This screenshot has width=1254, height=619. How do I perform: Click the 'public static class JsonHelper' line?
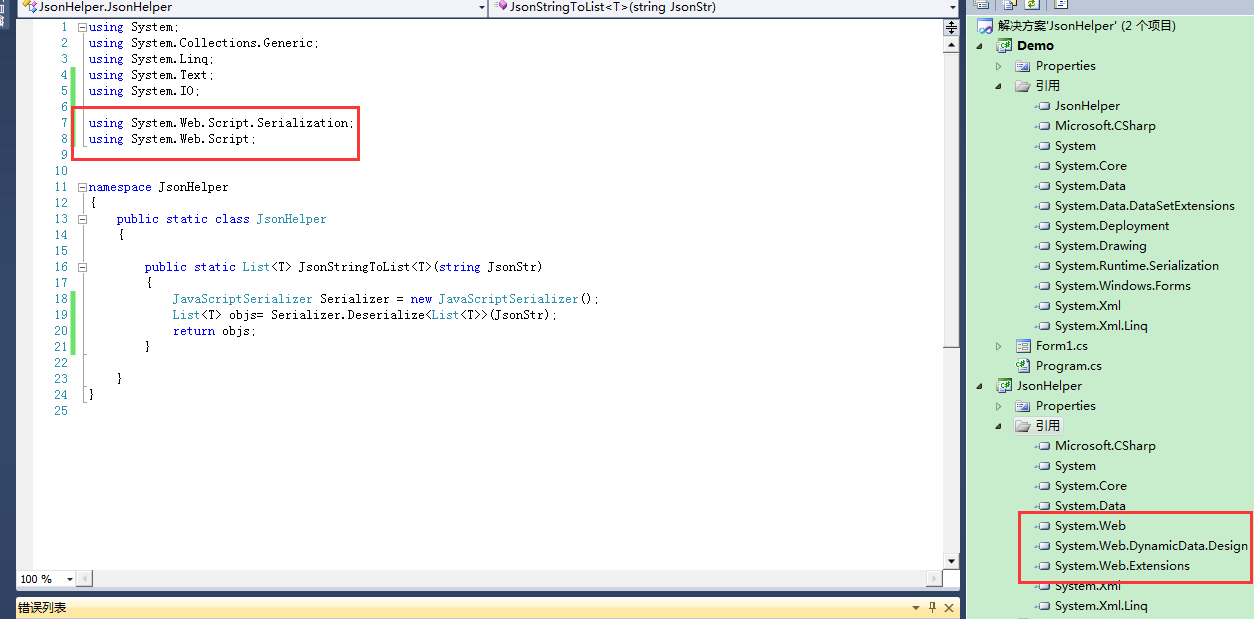(221, 219)
